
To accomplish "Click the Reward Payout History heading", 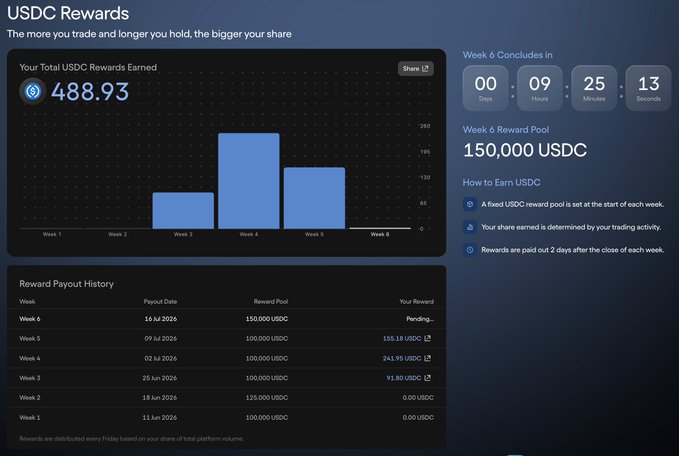I will tap(66, 284).
